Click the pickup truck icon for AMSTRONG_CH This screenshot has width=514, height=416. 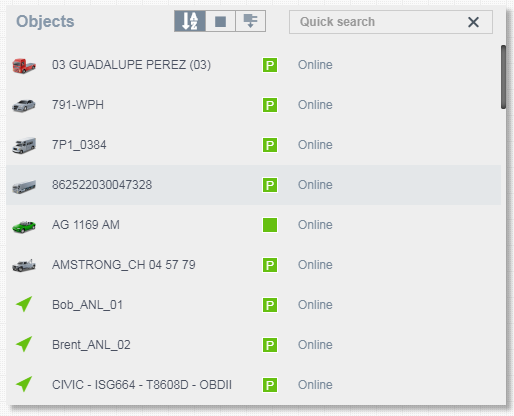tap(24, 265)
